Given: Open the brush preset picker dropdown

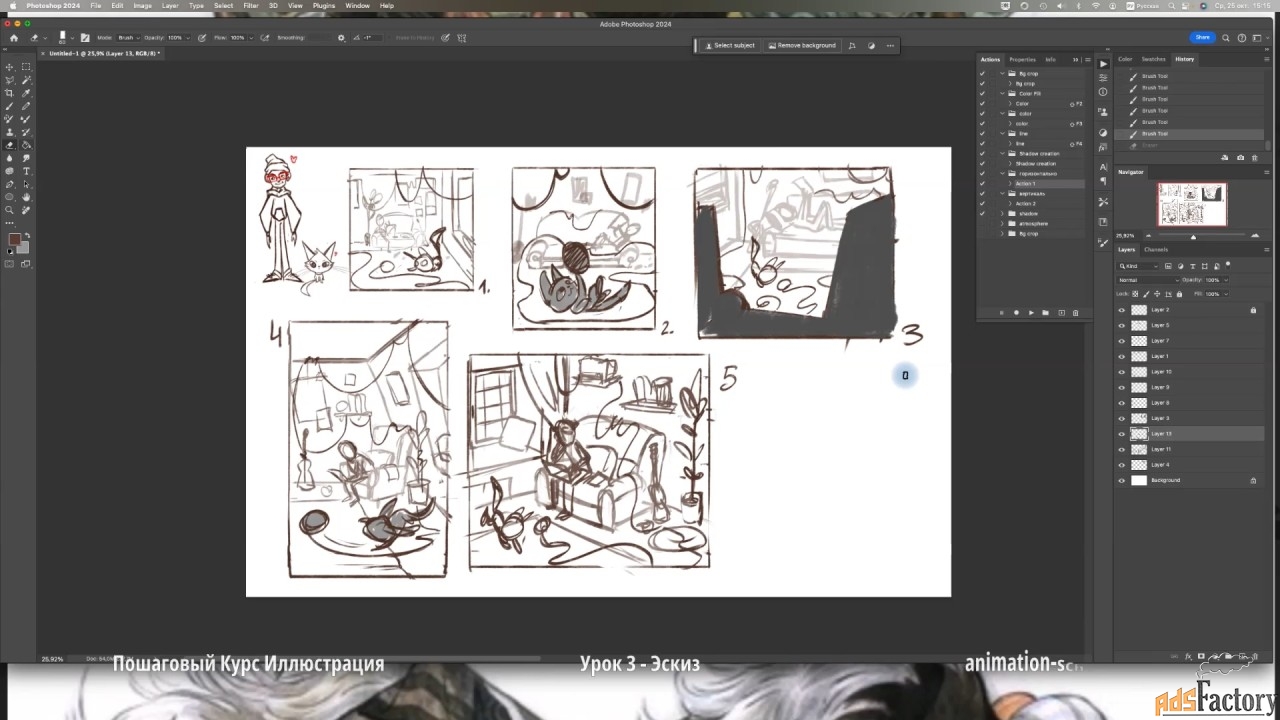Looking at the screenshot, I should click(72, 38).
